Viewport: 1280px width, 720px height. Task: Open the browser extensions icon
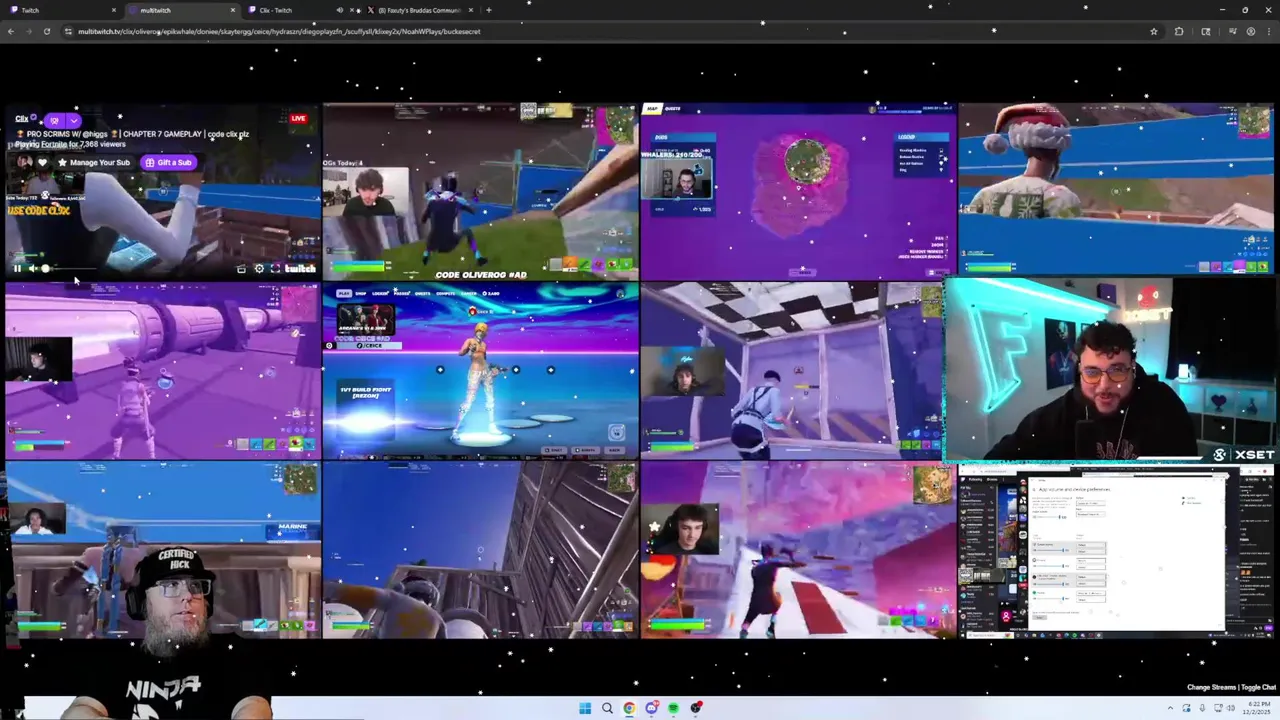click(1179, 31)
